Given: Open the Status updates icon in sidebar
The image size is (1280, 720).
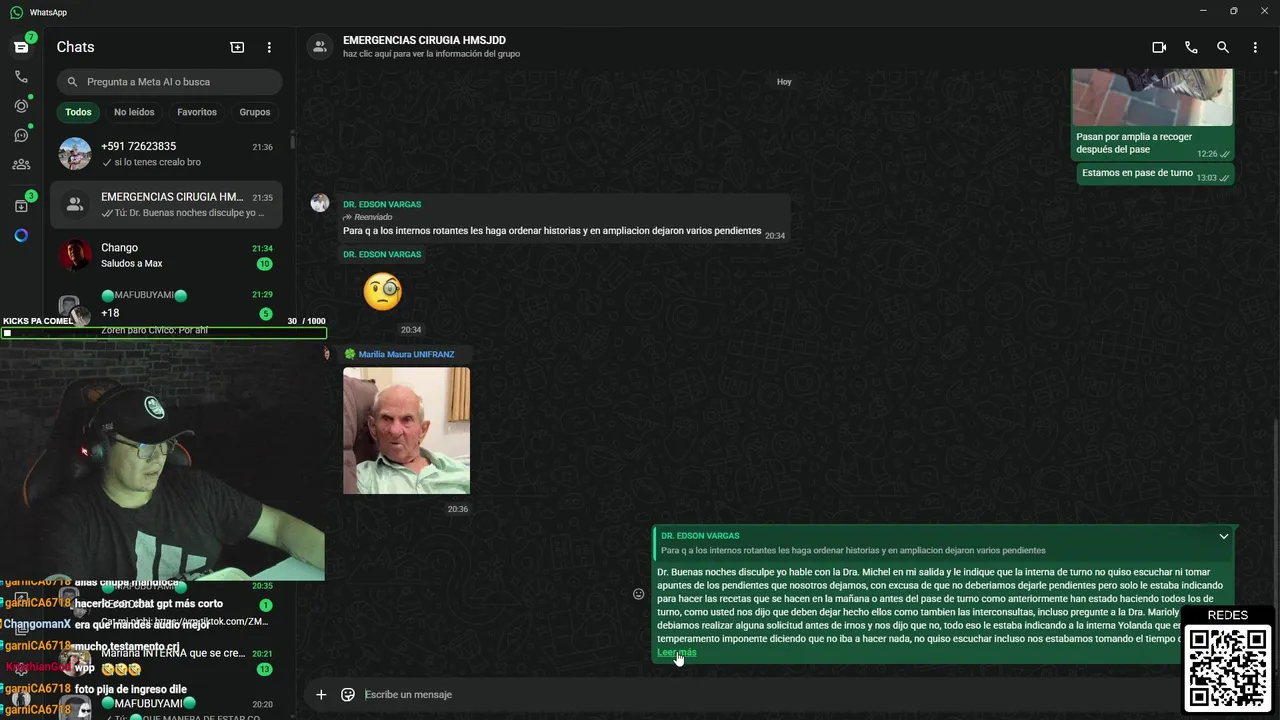Looking at the screenshot, I should [21, 106].
